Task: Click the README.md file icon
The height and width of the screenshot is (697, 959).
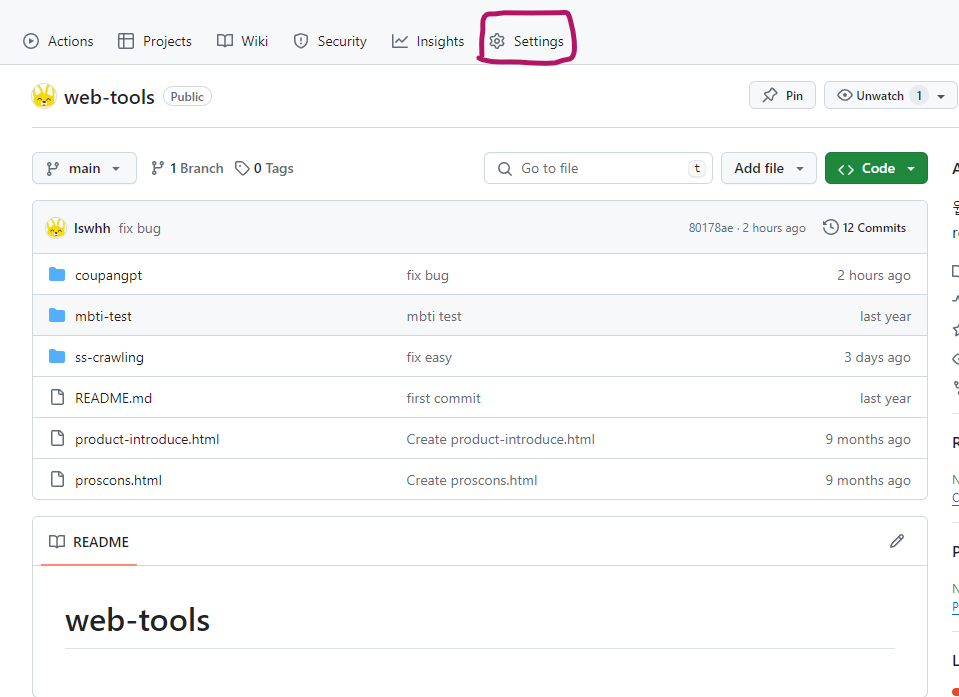Action: (x=57, y=397)
